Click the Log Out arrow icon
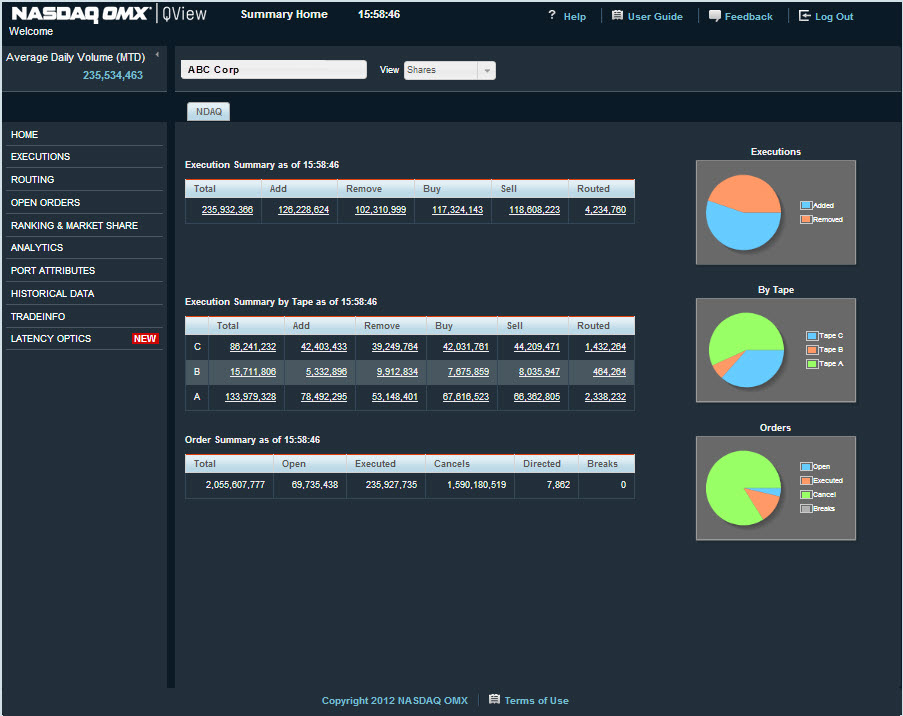Image resolution: width=903 pixels, height=716 pixels. click(805, 16)
